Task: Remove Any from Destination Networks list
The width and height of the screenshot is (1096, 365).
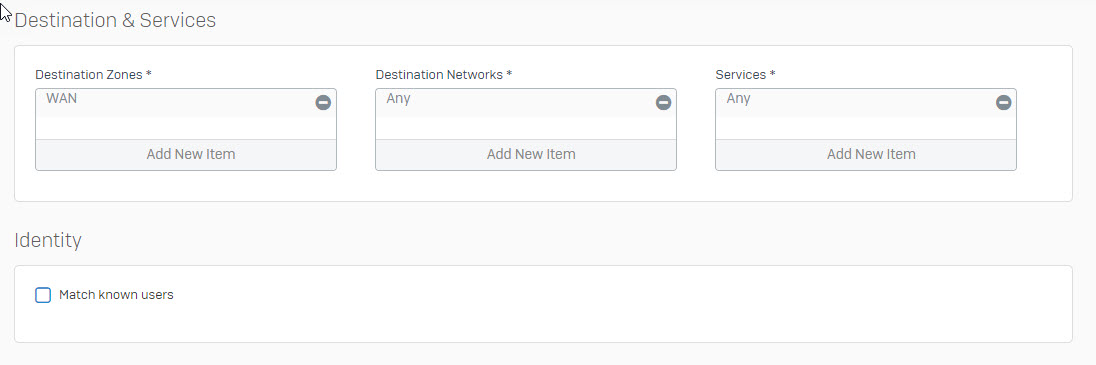Action: tap(663, 103)
